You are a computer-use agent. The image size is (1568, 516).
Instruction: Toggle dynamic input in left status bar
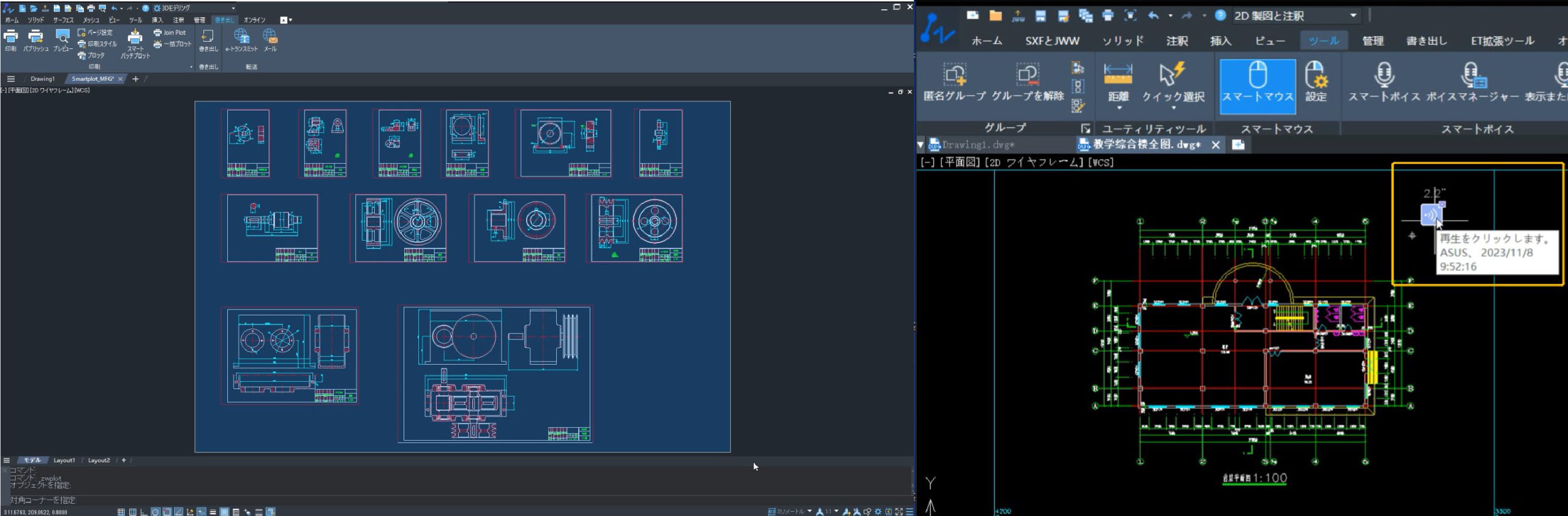tap(202, 512)
